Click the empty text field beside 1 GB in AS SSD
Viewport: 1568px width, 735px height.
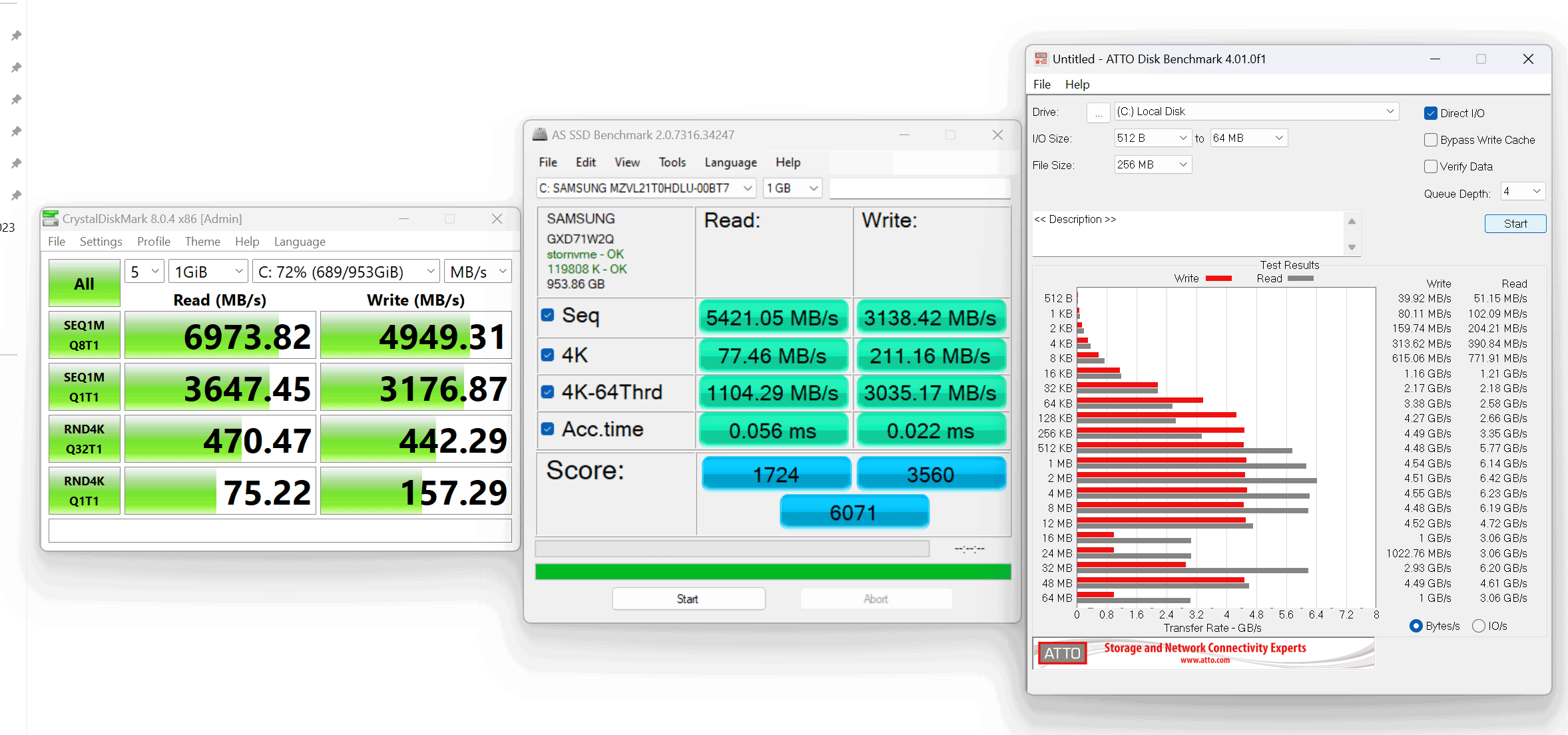pos(919,188)
